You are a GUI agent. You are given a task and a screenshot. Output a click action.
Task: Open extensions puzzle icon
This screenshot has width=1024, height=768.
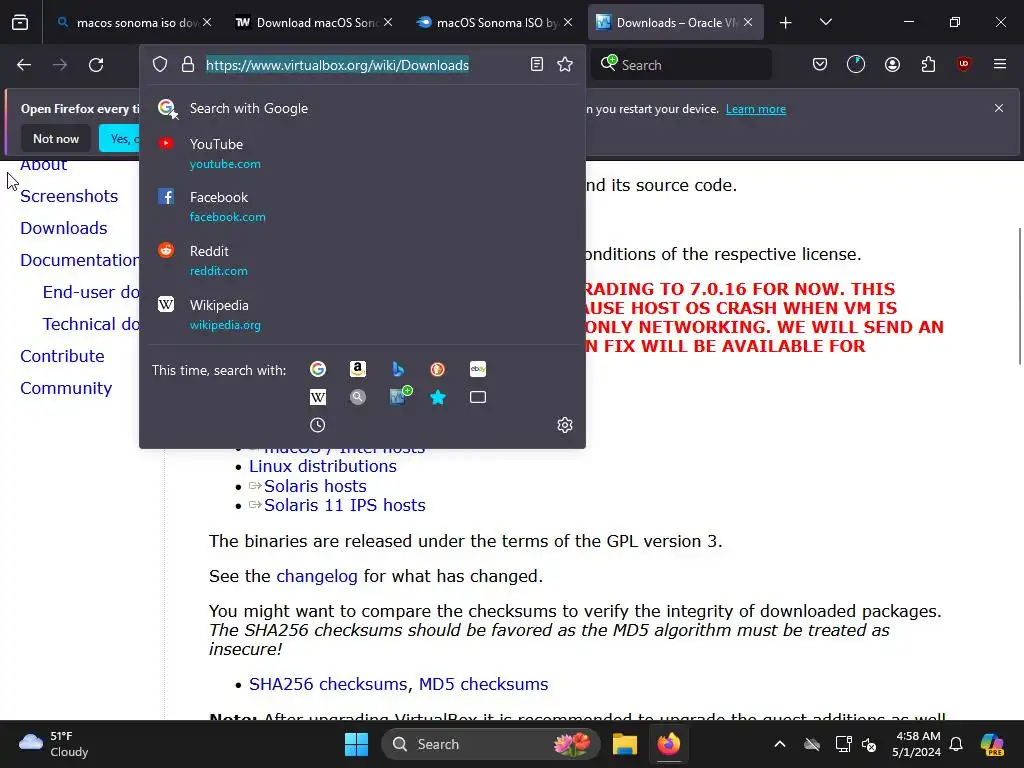[928, 65]
